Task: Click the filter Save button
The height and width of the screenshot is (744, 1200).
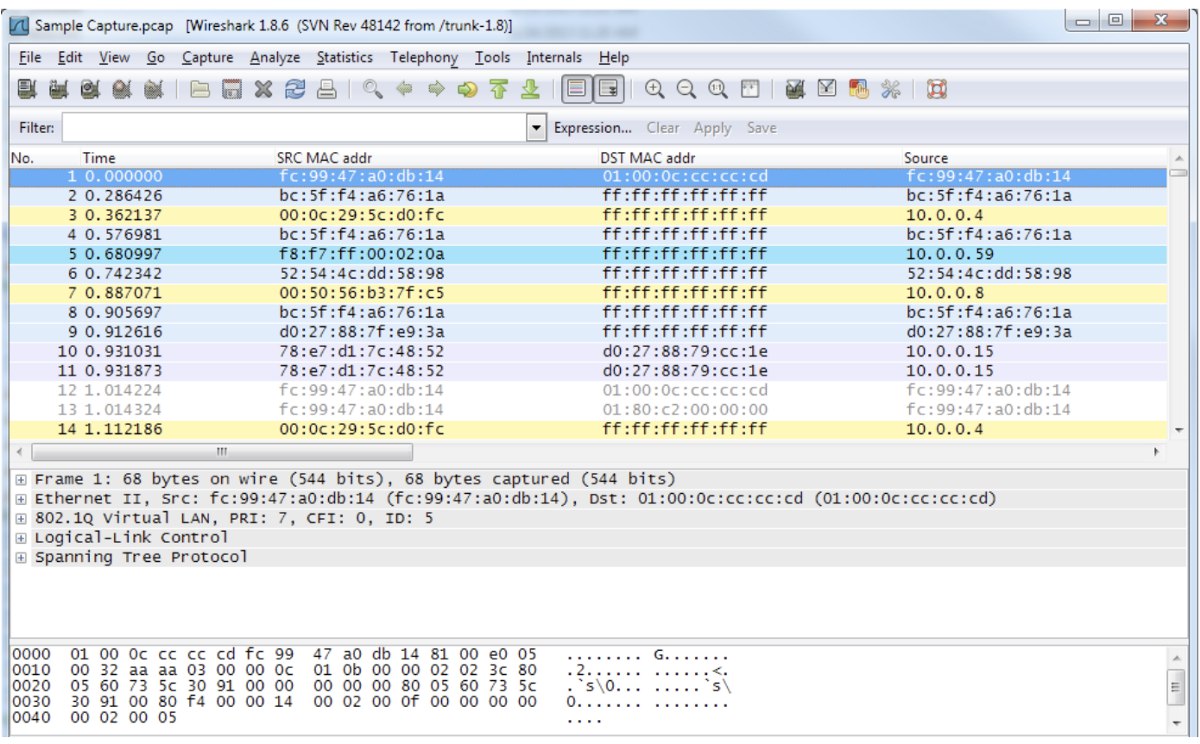Action: click(x=761, y=128)
